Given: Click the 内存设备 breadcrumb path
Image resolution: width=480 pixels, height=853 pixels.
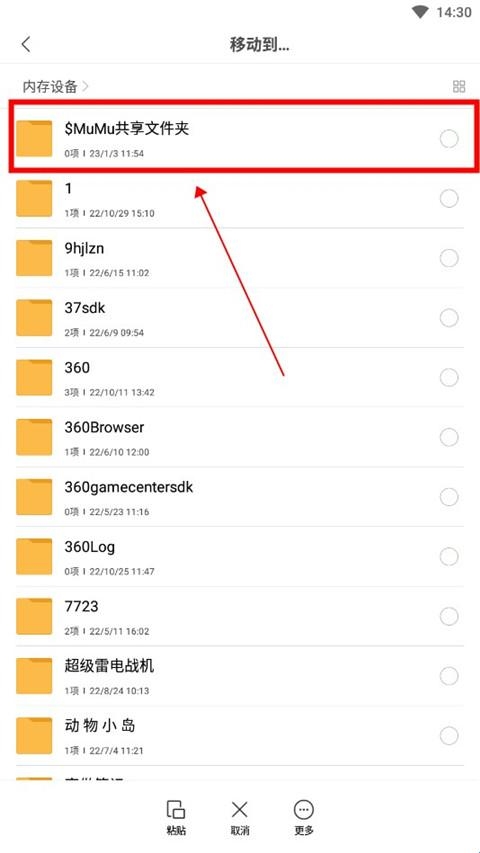Looking at the screenshot, I should (x=50, y=86).
